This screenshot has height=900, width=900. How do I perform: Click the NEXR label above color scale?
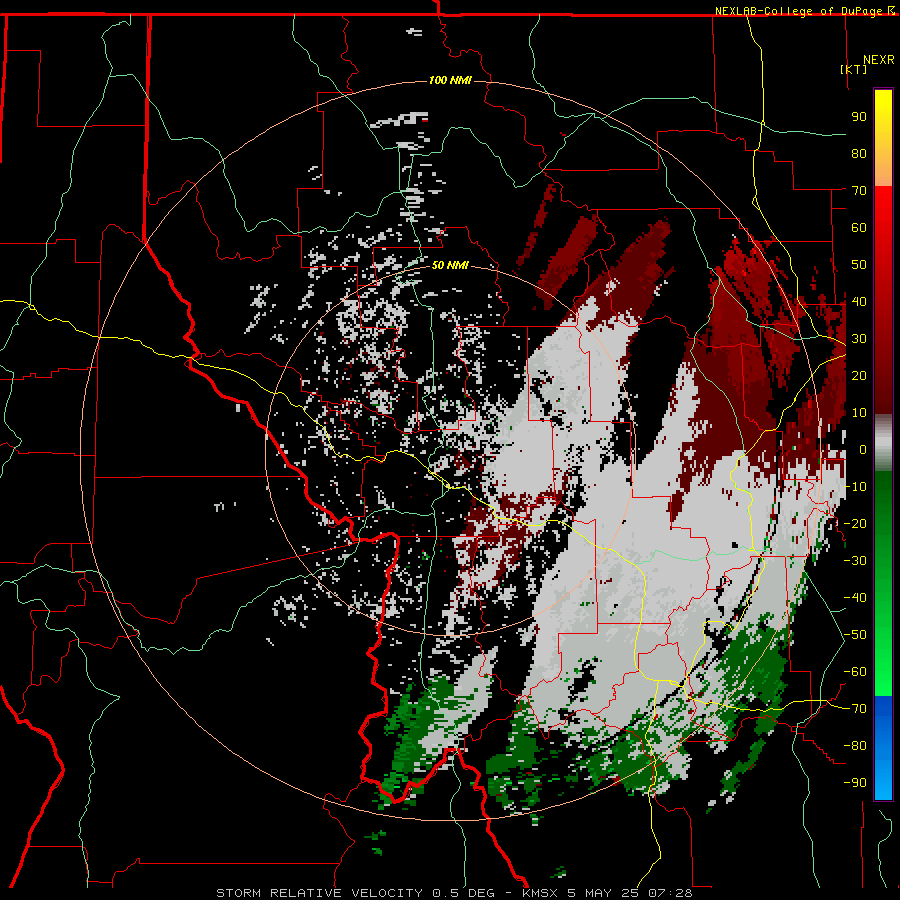(x=879, y=60)
